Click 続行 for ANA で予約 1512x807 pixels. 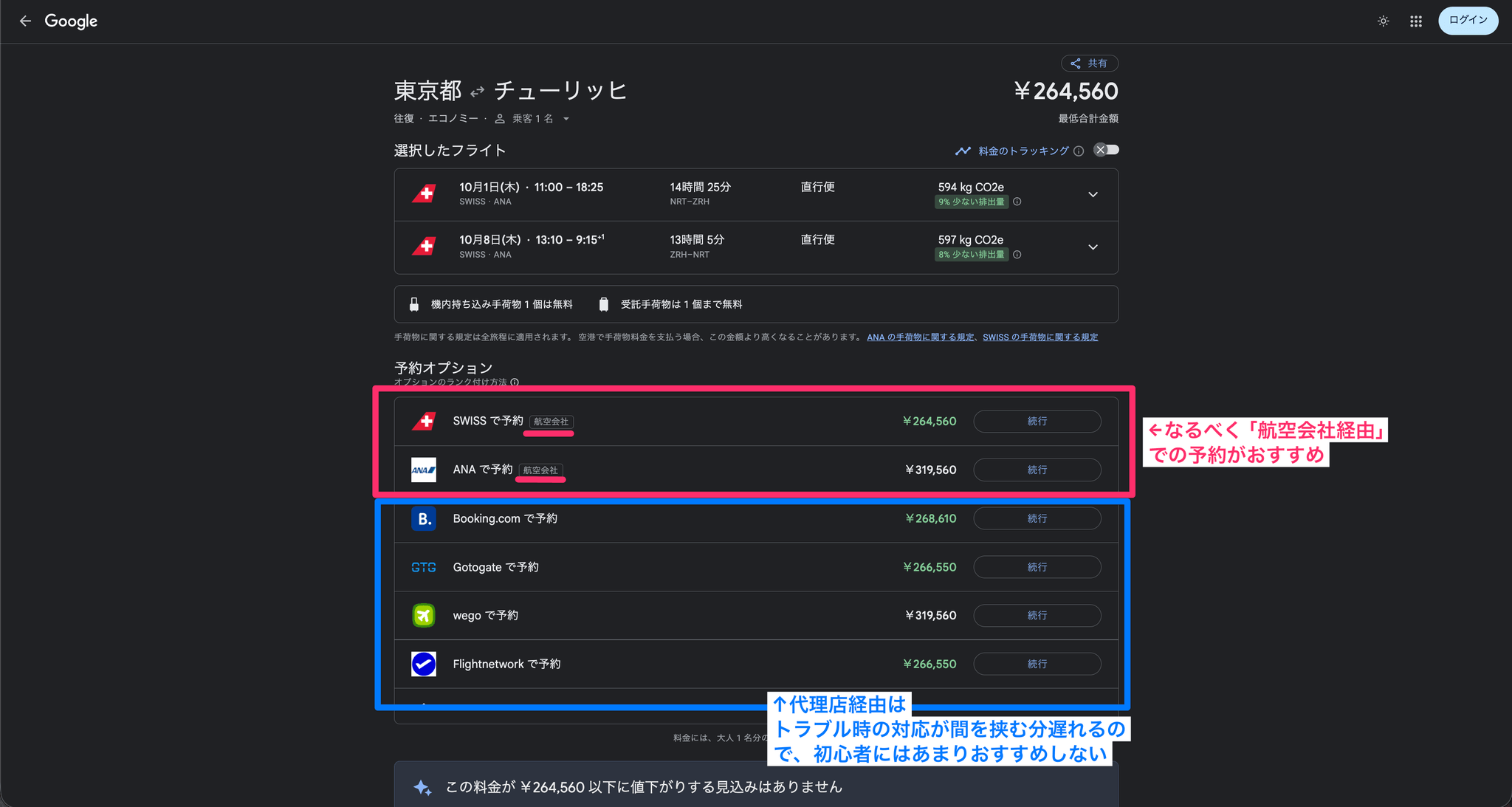tap(1037, 470)
